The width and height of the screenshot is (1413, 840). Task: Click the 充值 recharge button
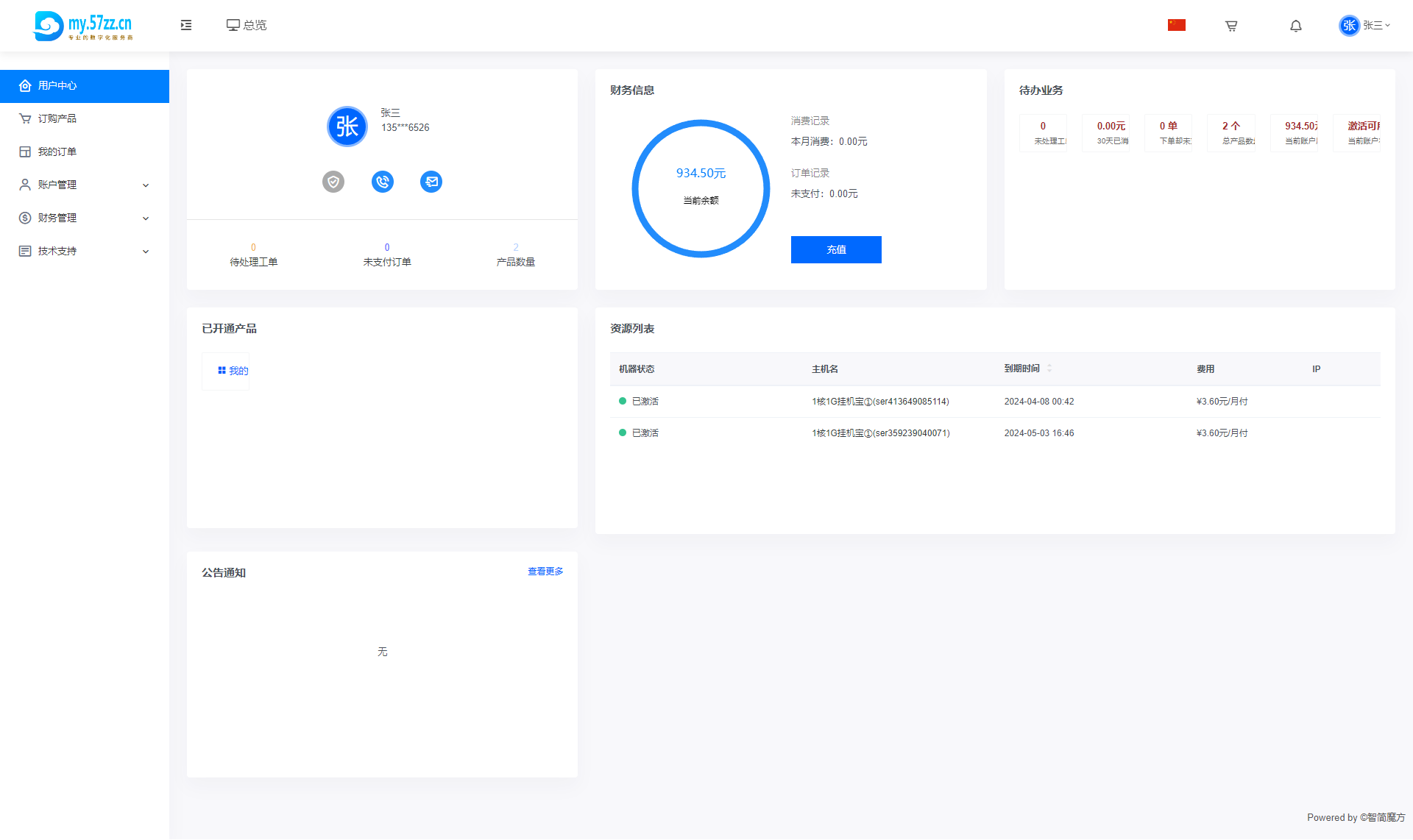pos(836,249)
